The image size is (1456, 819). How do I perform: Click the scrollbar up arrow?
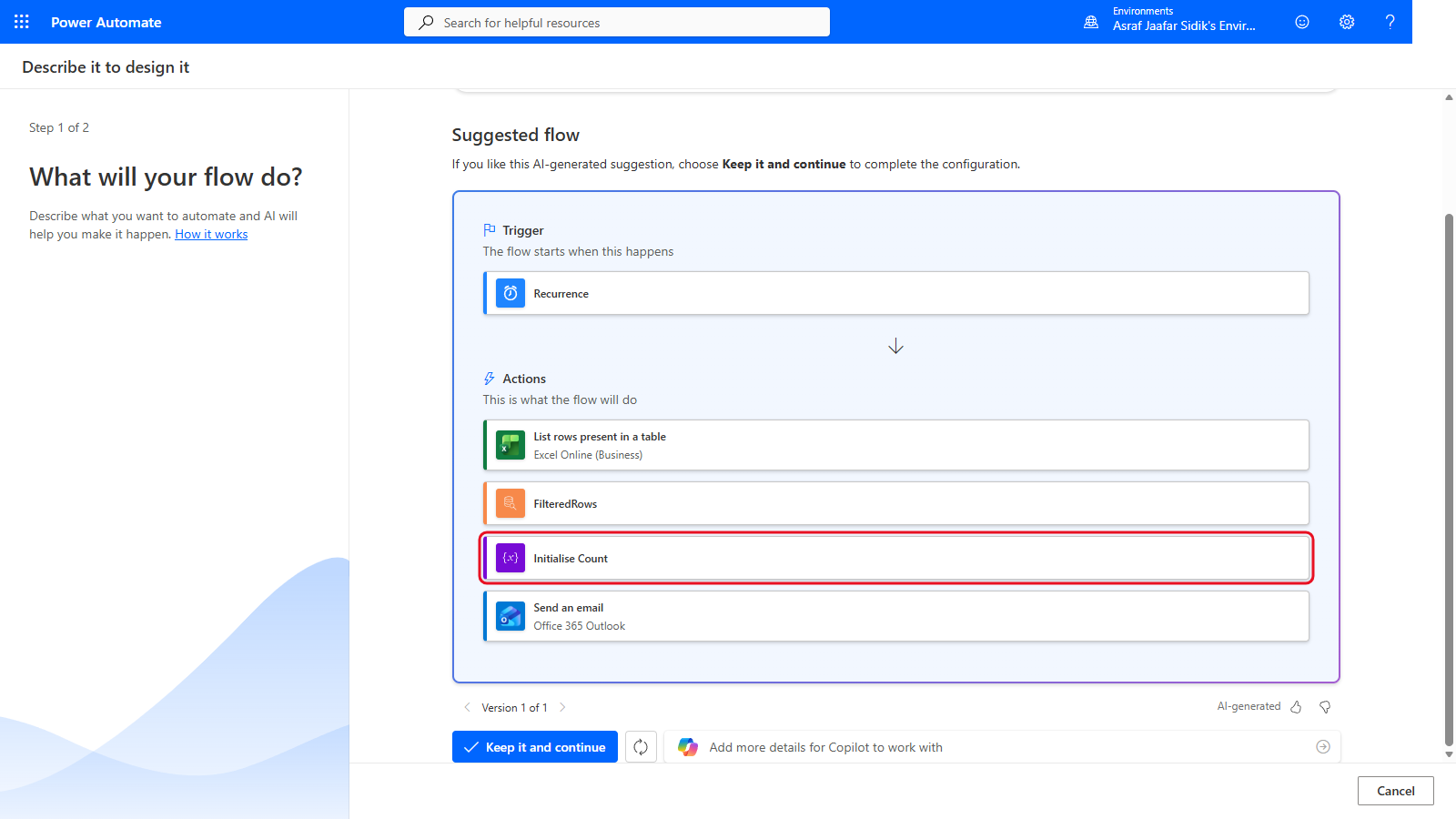click(1449, 97)
